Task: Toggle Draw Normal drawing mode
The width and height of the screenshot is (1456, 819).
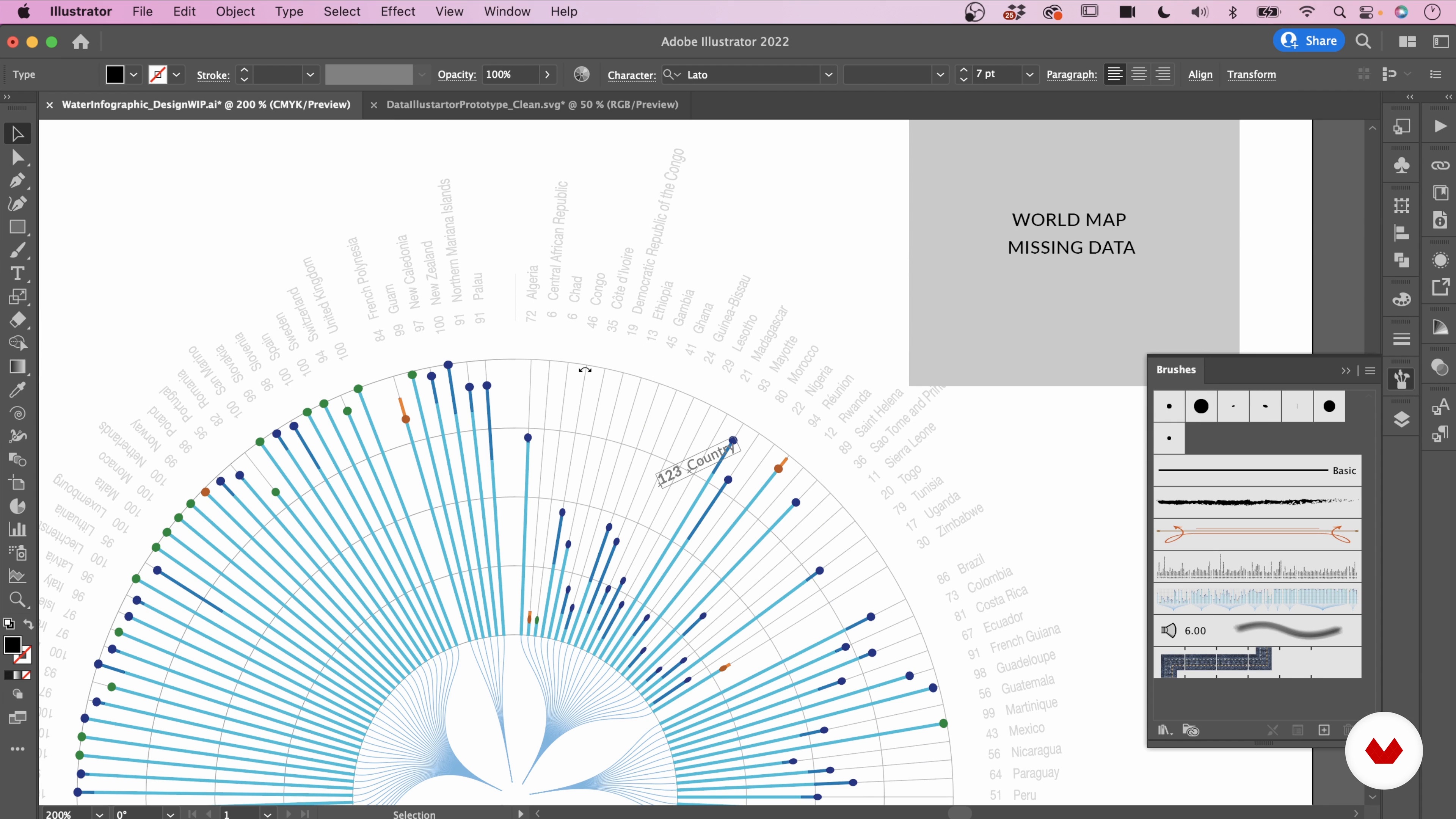Action: 17,694
